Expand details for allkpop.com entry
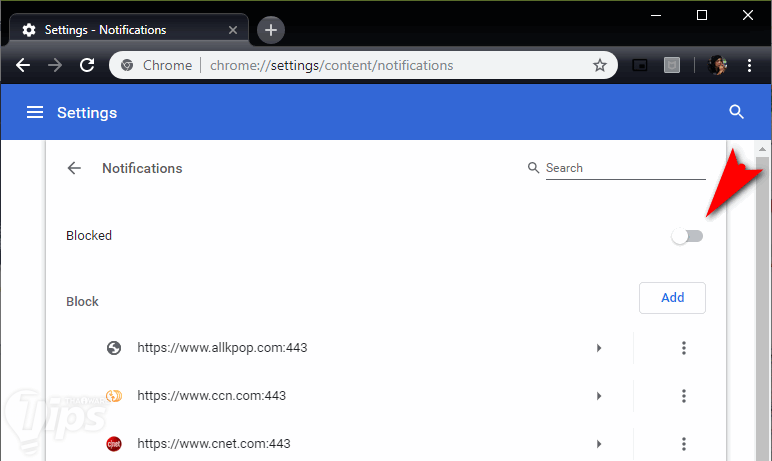 599,348
